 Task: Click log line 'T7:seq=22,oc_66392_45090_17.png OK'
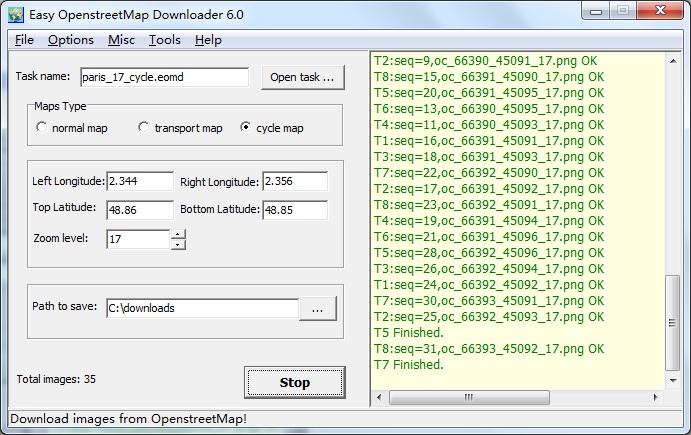click(x=489, y=173)
